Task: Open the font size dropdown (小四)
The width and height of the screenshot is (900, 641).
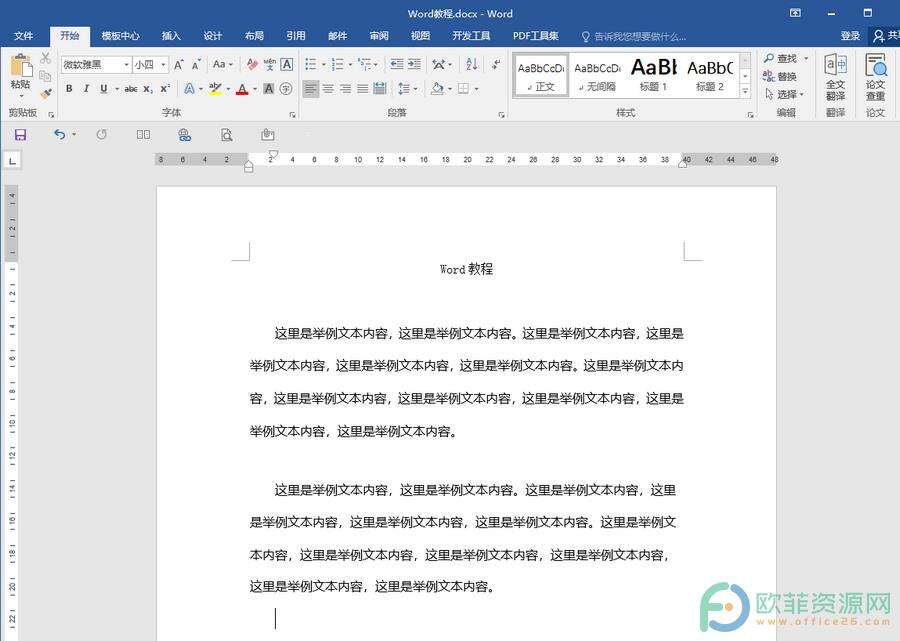Action: click(x=164, y=65)
